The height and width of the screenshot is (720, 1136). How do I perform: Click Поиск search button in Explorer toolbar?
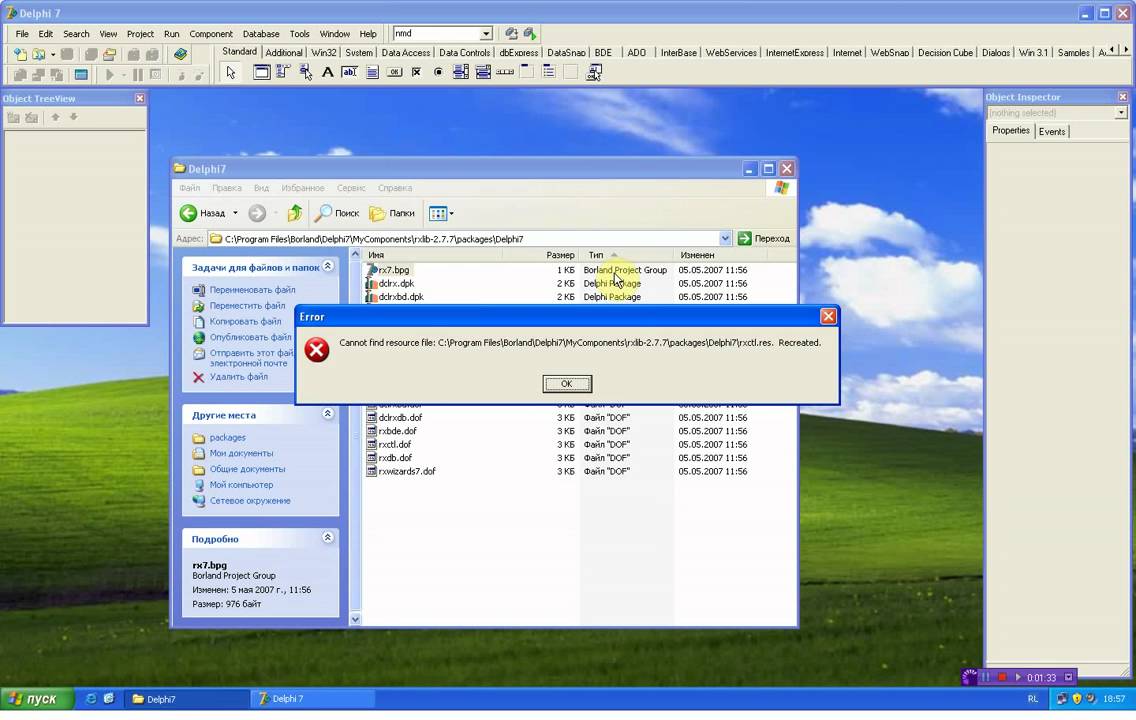click(337, 213)
